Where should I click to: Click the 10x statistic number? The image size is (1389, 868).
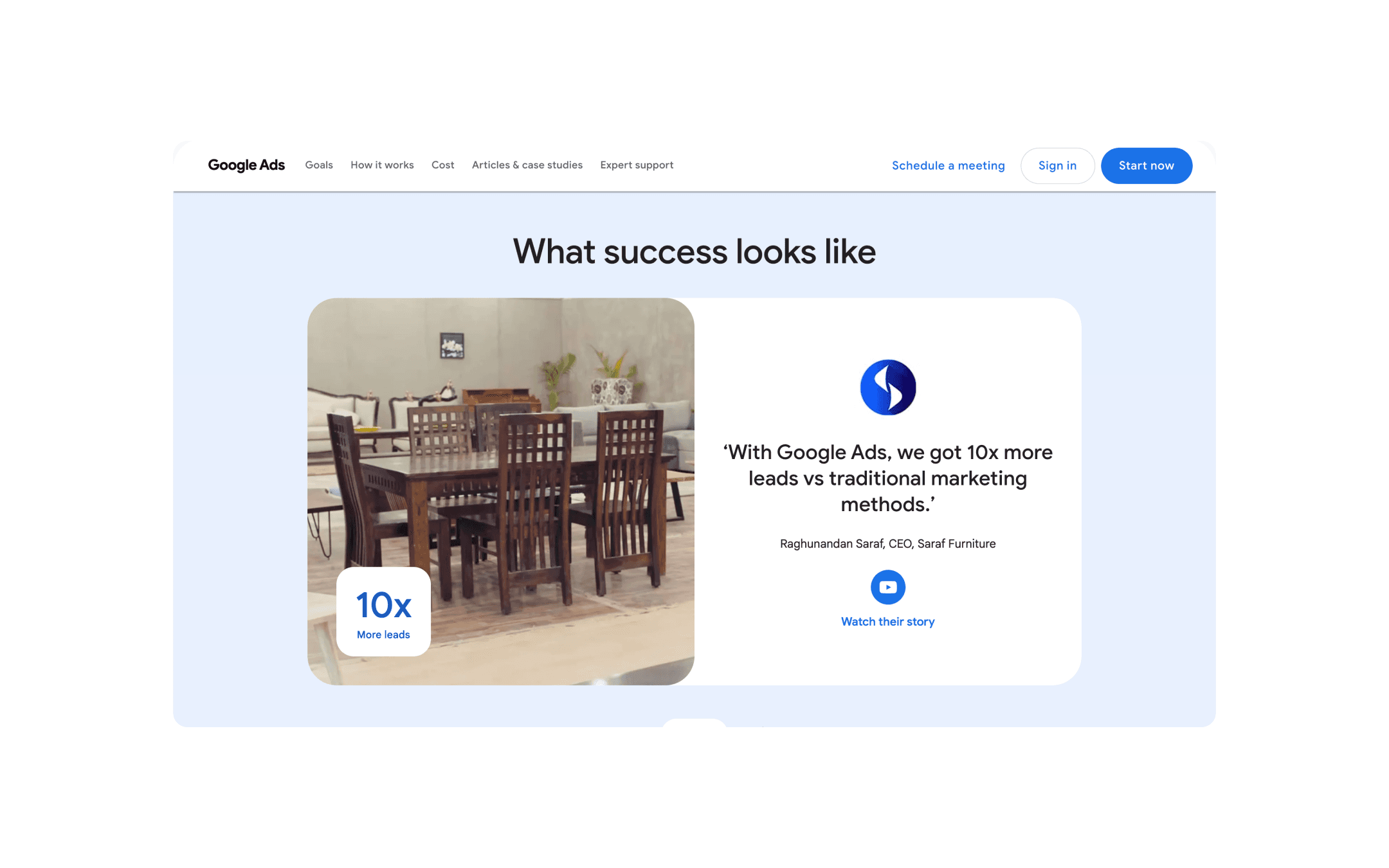[384, 605]
